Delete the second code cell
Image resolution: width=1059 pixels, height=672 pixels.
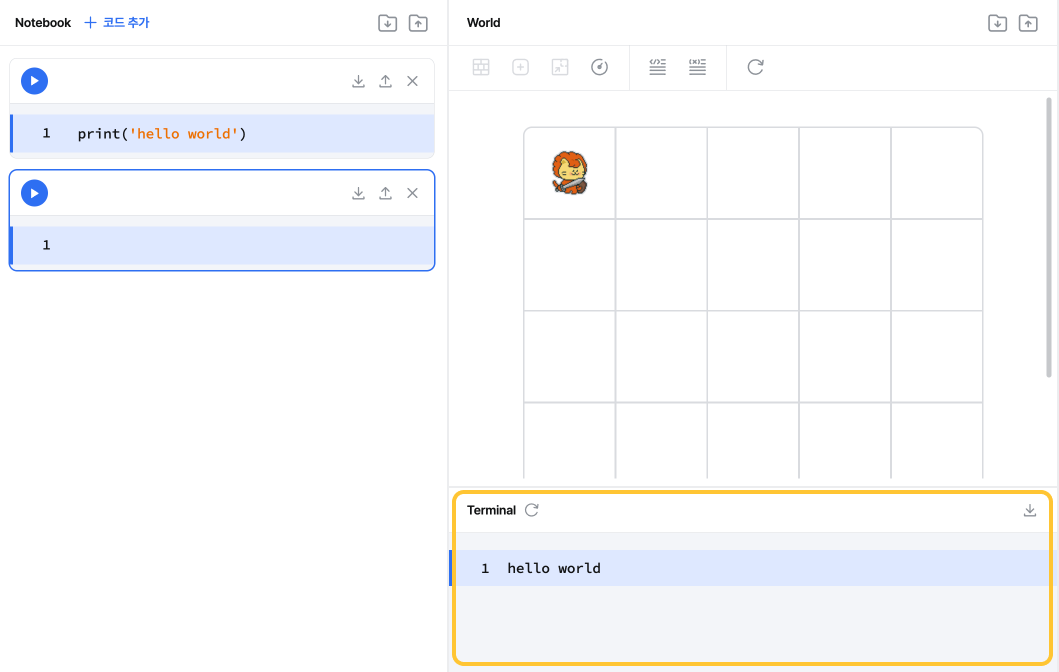pos(413,193)
